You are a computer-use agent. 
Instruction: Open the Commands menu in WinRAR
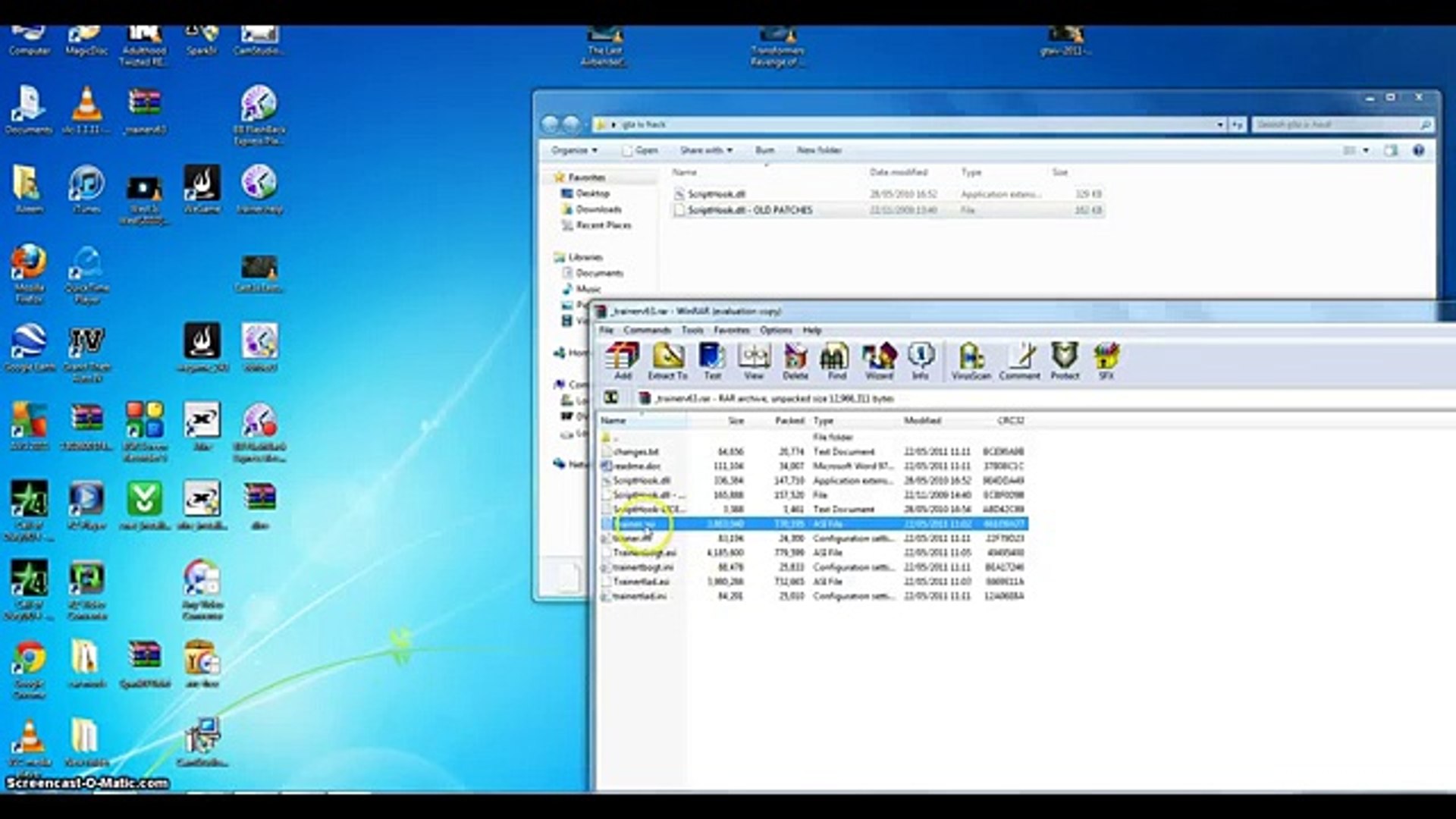point(647,330)
